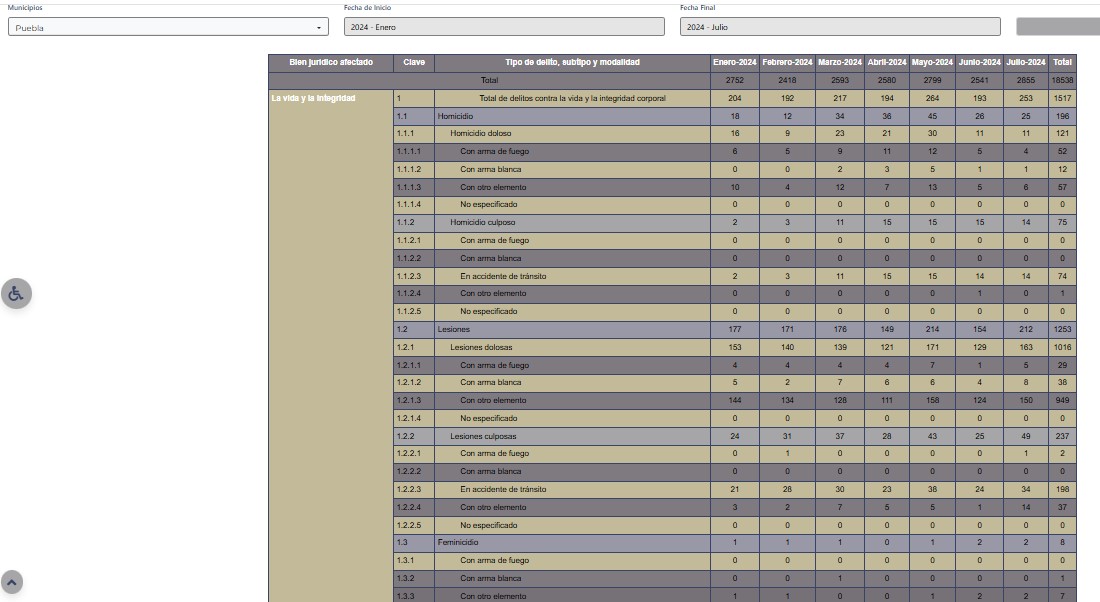1100x602 pixels.
Task: Click La vida y la integridad cell
Action: 314,98
